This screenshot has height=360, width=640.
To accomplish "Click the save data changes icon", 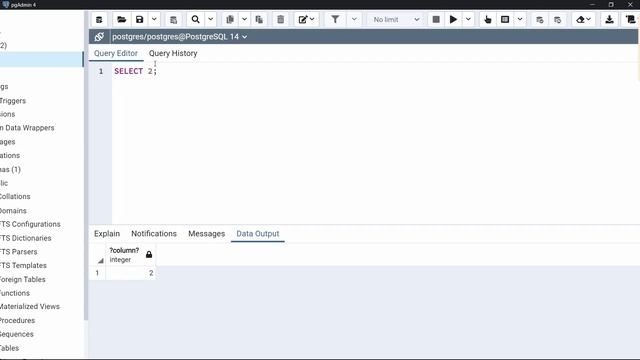I will pos(173,20).
